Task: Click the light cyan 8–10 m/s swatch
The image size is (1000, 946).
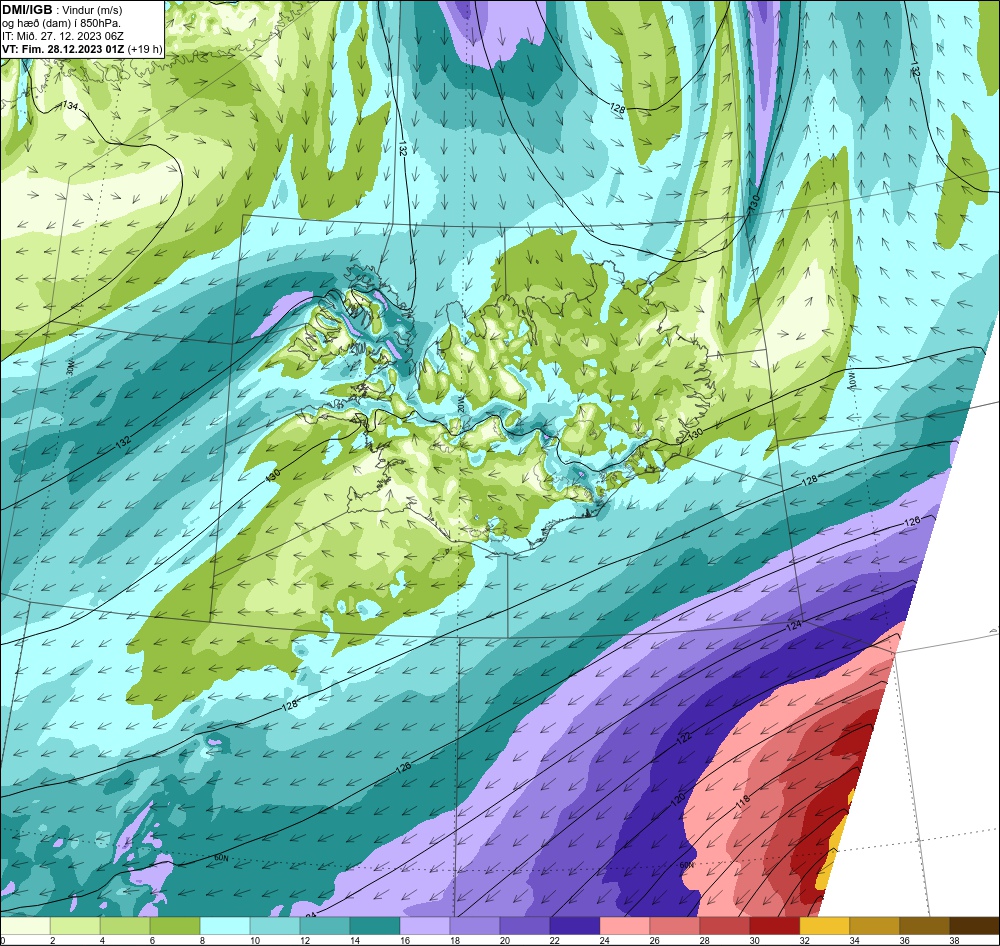Action: 225,926
